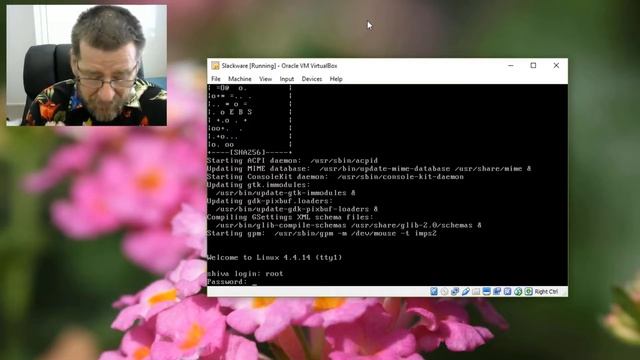Open the Machine menu
640x360 pixels.
(x=240, y=79)
